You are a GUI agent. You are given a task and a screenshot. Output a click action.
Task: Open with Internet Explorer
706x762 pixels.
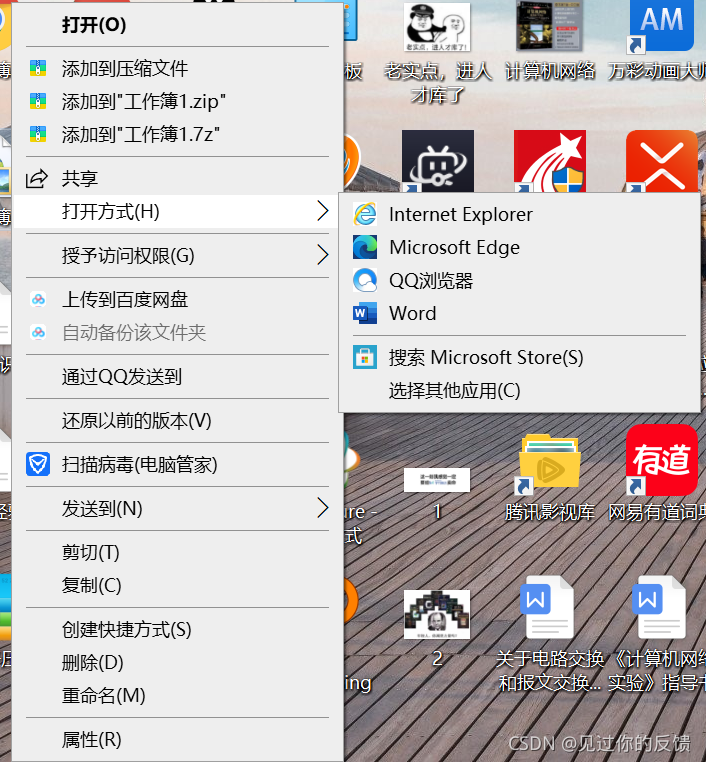point(519,214)
